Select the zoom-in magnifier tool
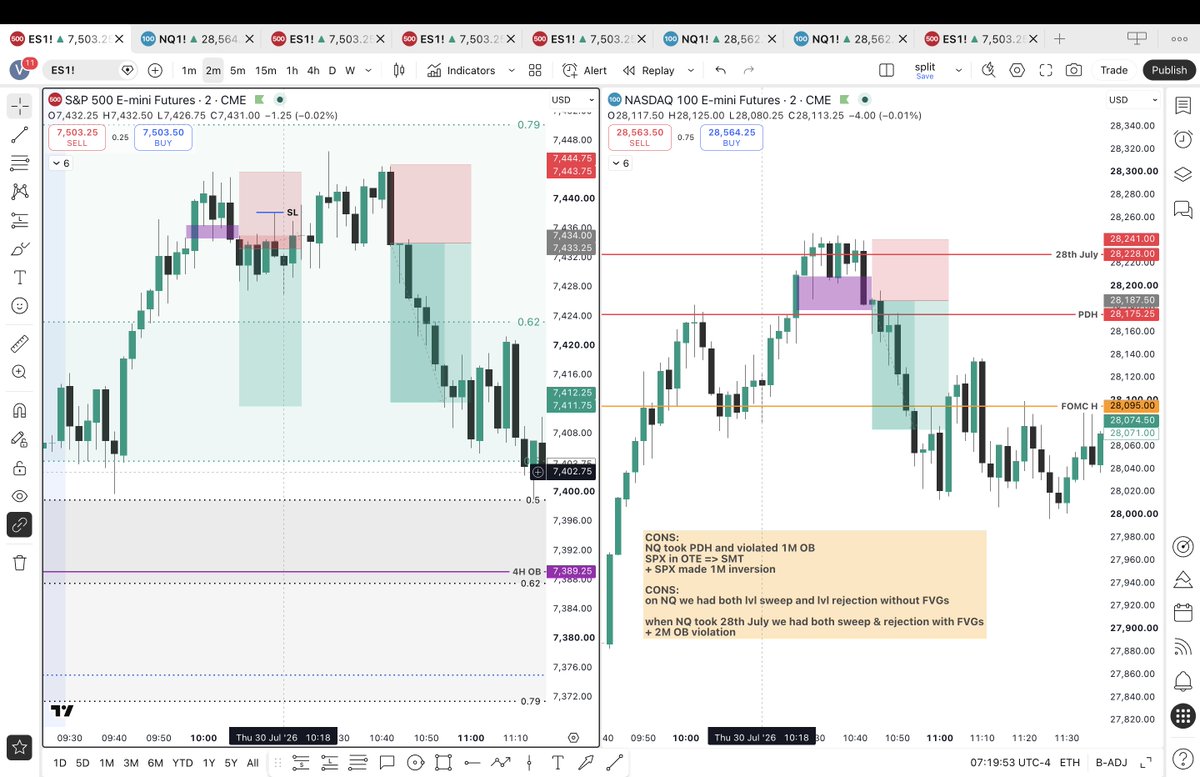The image size is (1200, 777). (x=20, y=372)
